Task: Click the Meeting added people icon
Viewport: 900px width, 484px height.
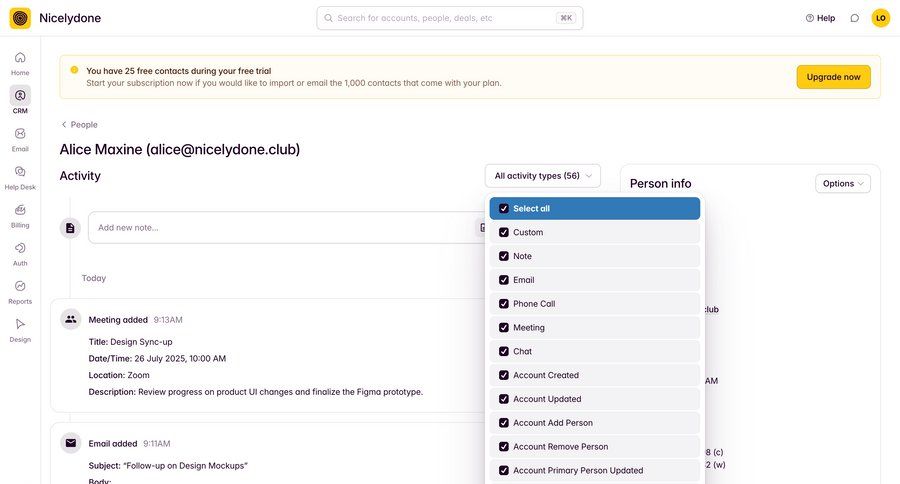Action: pos(71,319)
